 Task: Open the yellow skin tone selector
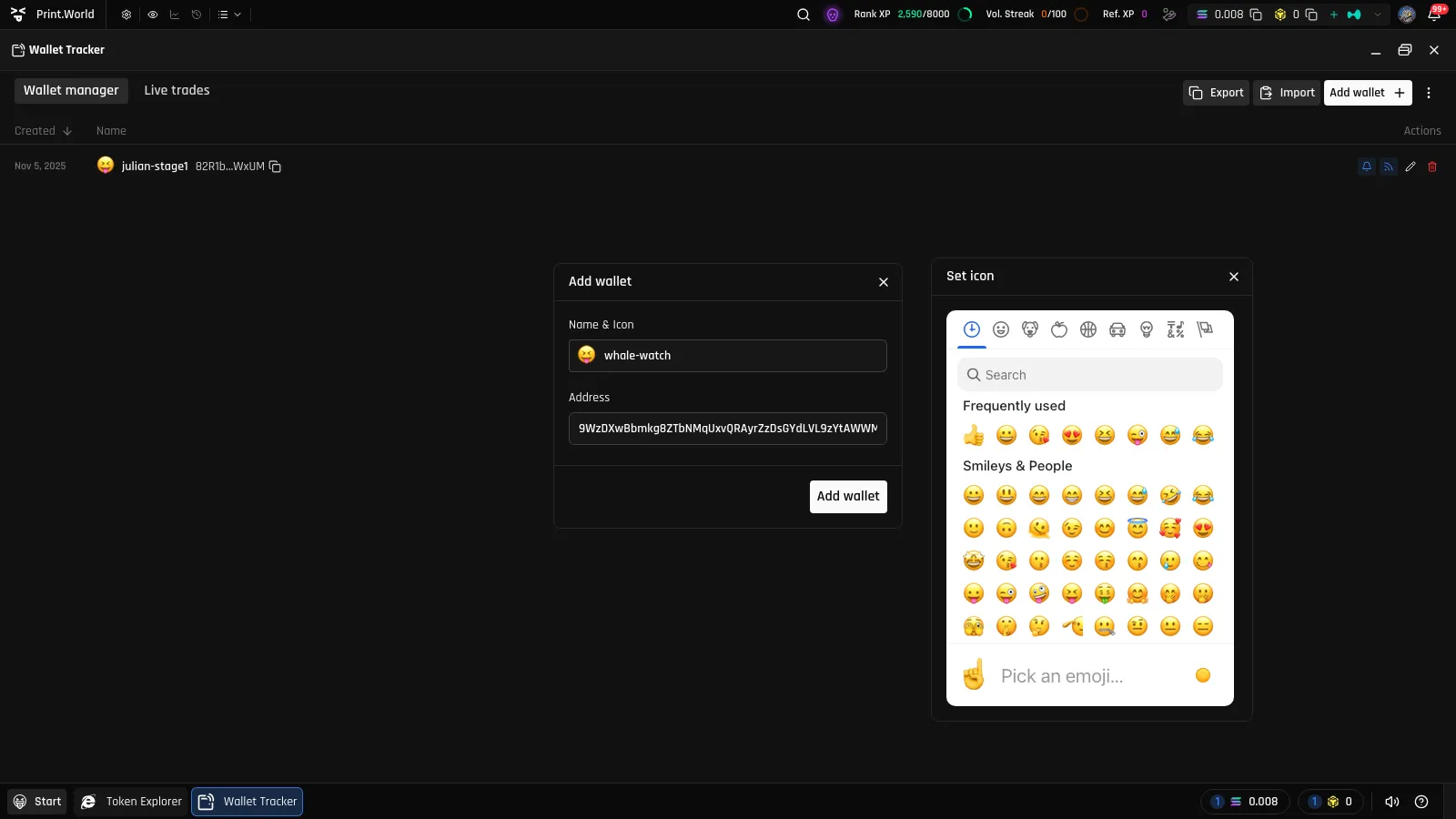click(x=1203, y=675)
